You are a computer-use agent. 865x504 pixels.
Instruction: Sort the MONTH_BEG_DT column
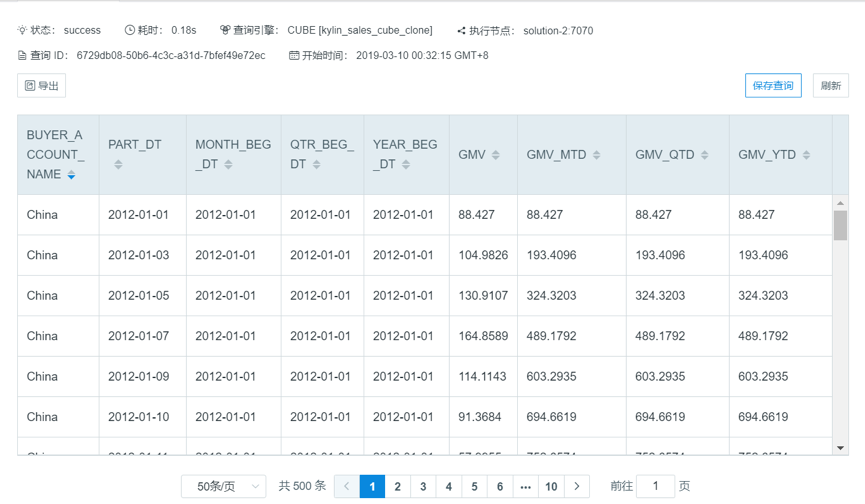pyautogui.click(x=228, y=164)
